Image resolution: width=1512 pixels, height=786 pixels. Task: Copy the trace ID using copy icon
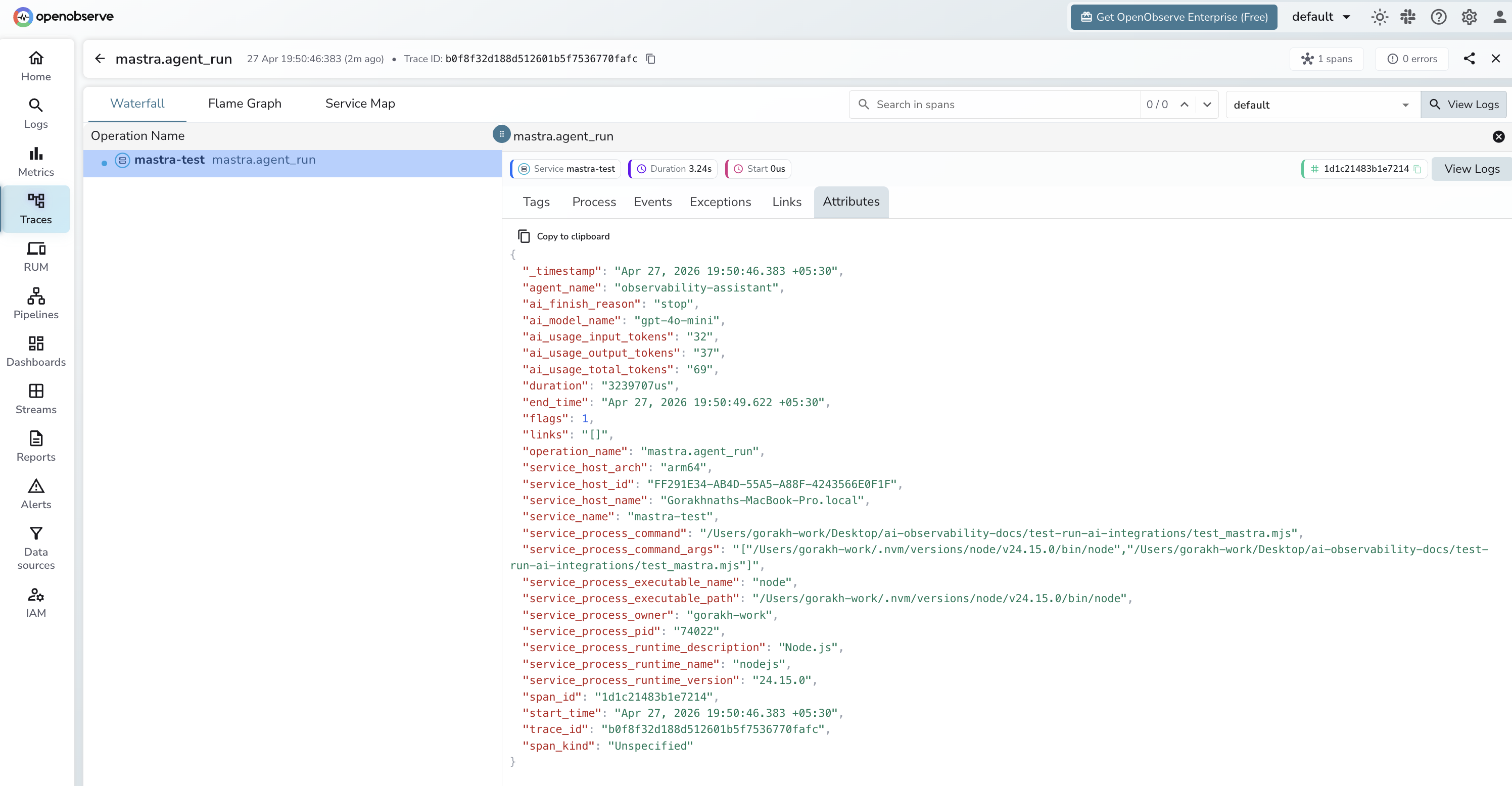(x=650, y=59)
